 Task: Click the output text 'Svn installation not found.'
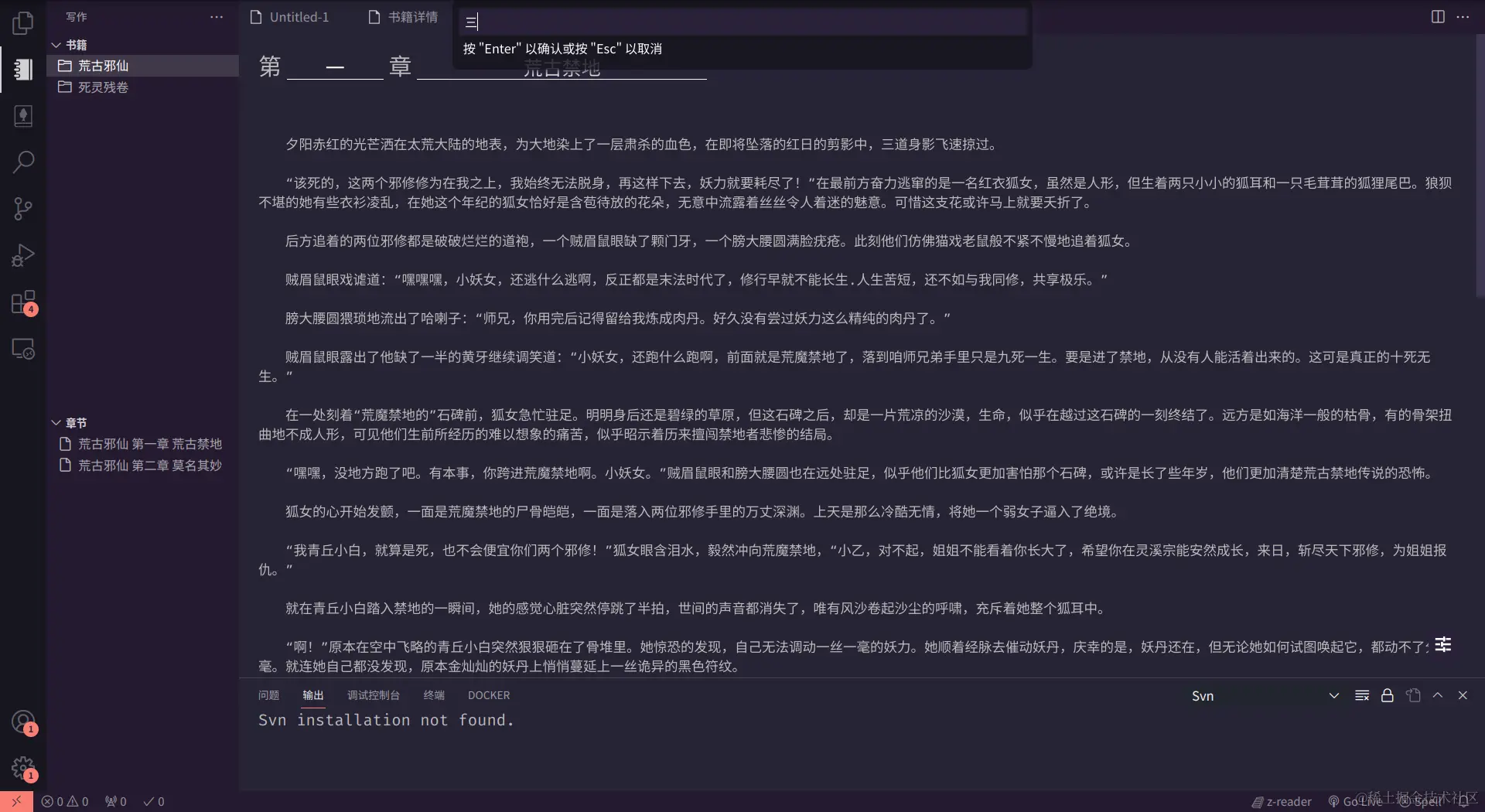pos(386,720)
